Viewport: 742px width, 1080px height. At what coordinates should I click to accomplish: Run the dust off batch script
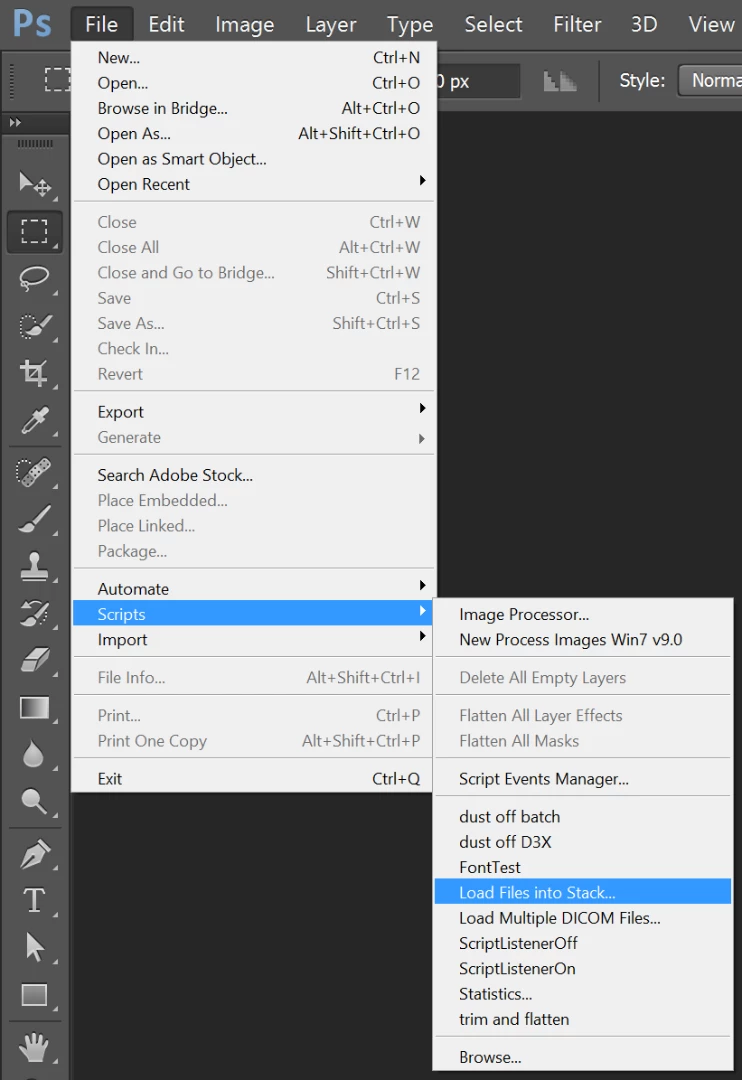pyautogui.click(x=583, y=817)
